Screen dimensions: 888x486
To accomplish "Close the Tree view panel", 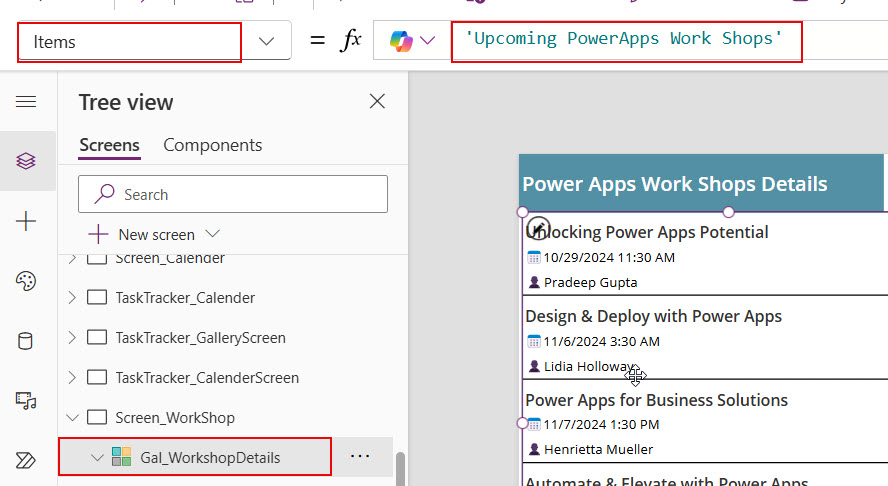I will [377, 101].
